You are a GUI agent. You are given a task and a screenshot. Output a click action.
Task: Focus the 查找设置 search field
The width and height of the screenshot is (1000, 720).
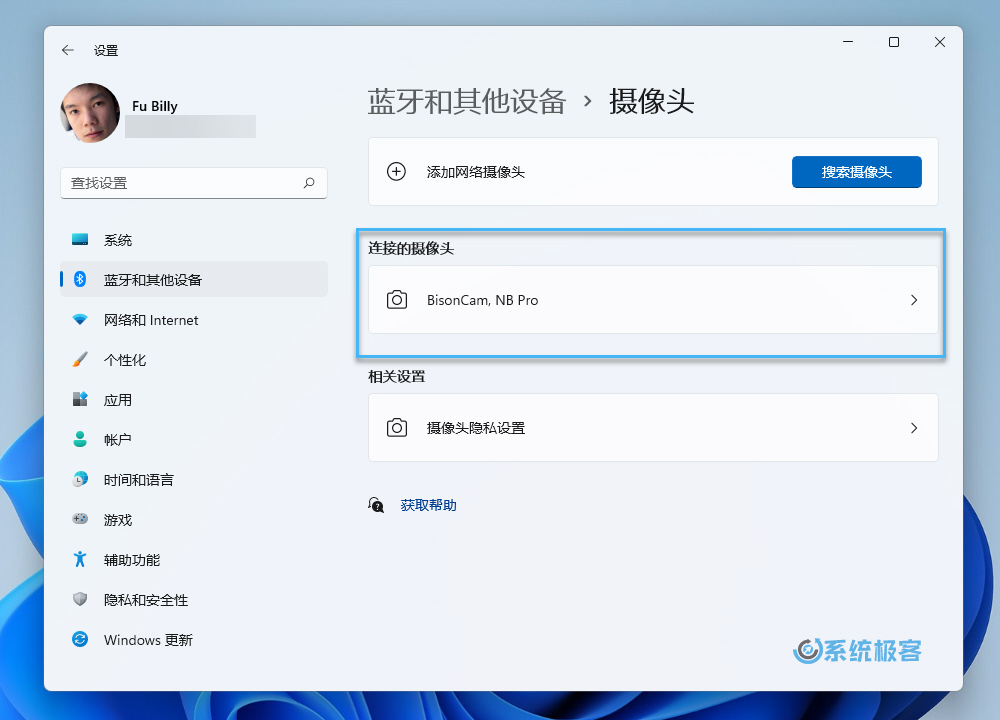pyautogui.click(x=194, y=183)
